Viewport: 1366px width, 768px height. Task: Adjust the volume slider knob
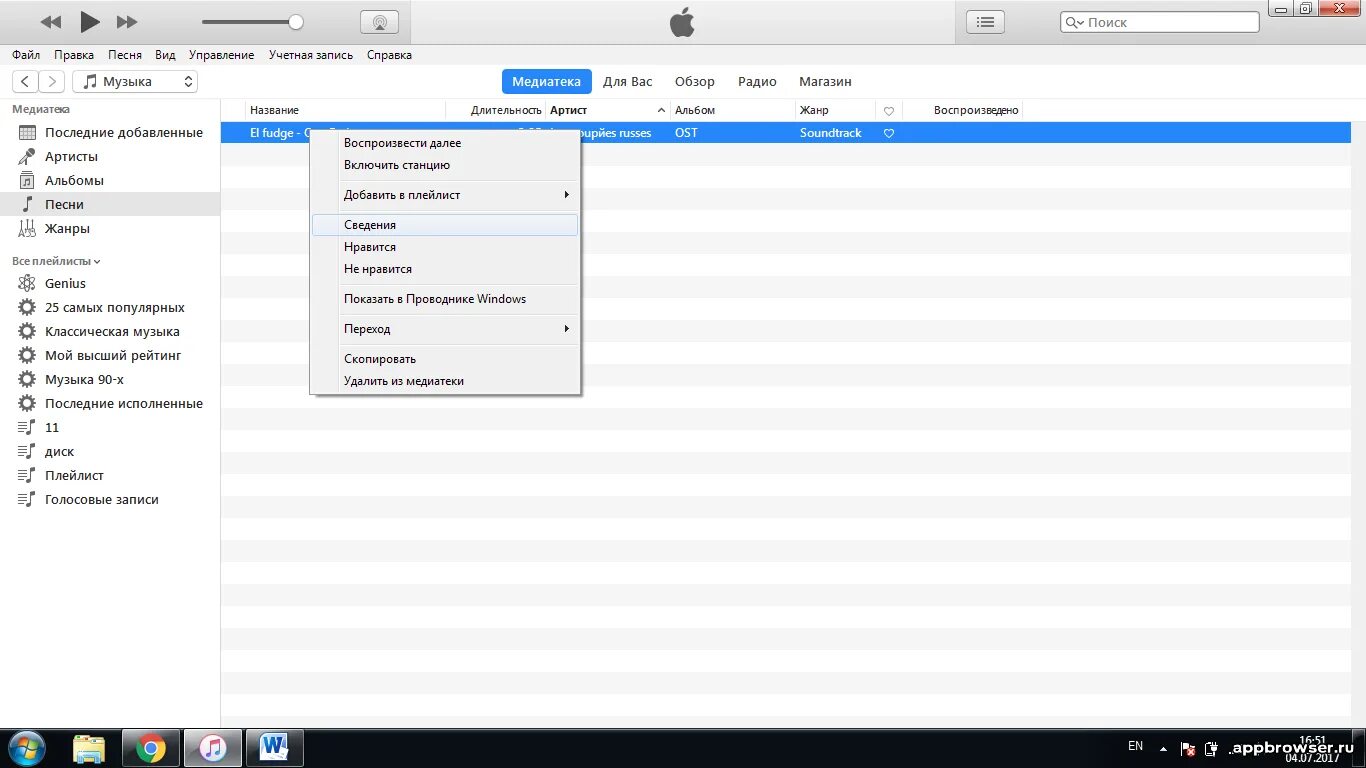tap(295, 21)
